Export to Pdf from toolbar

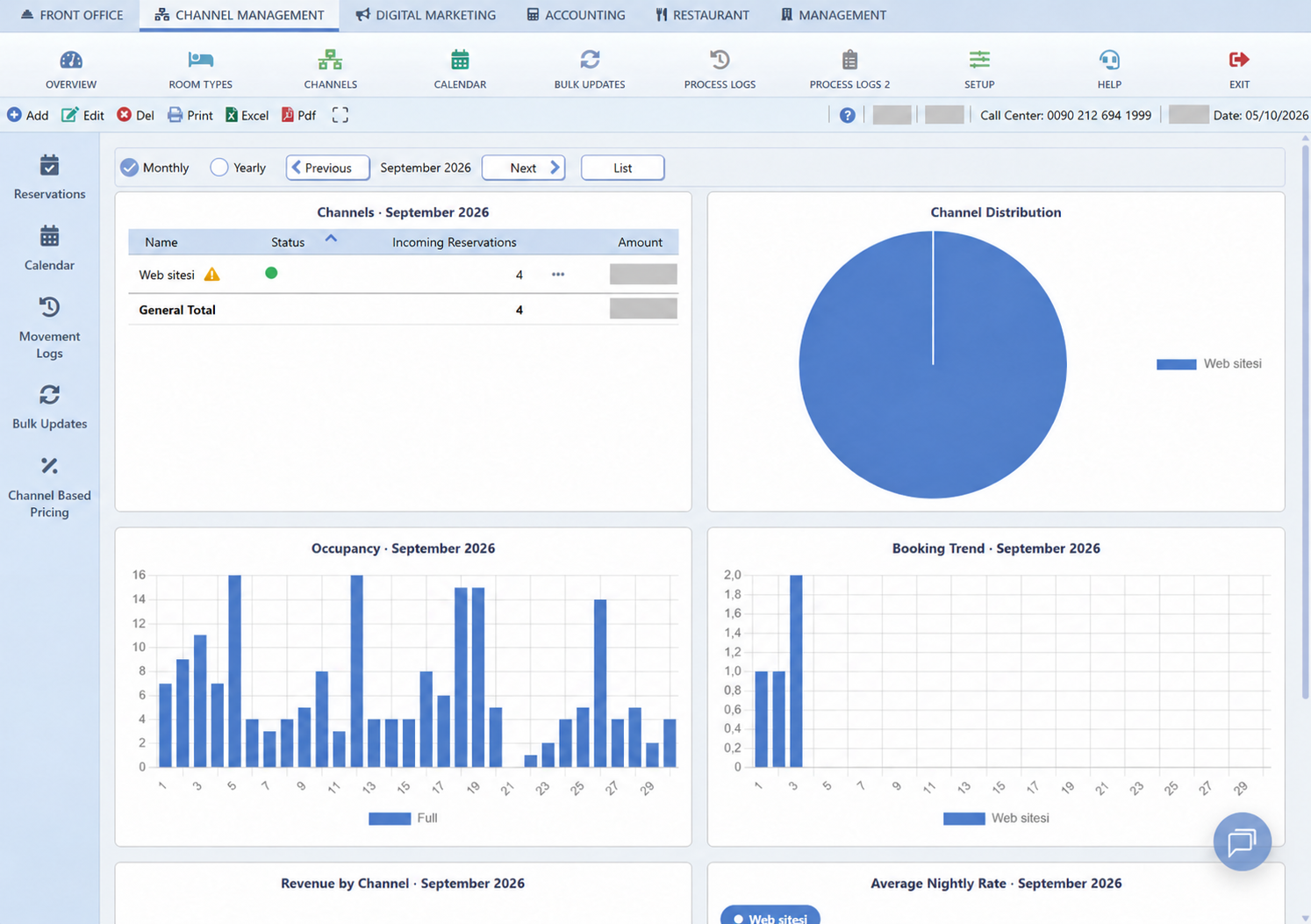298,115
